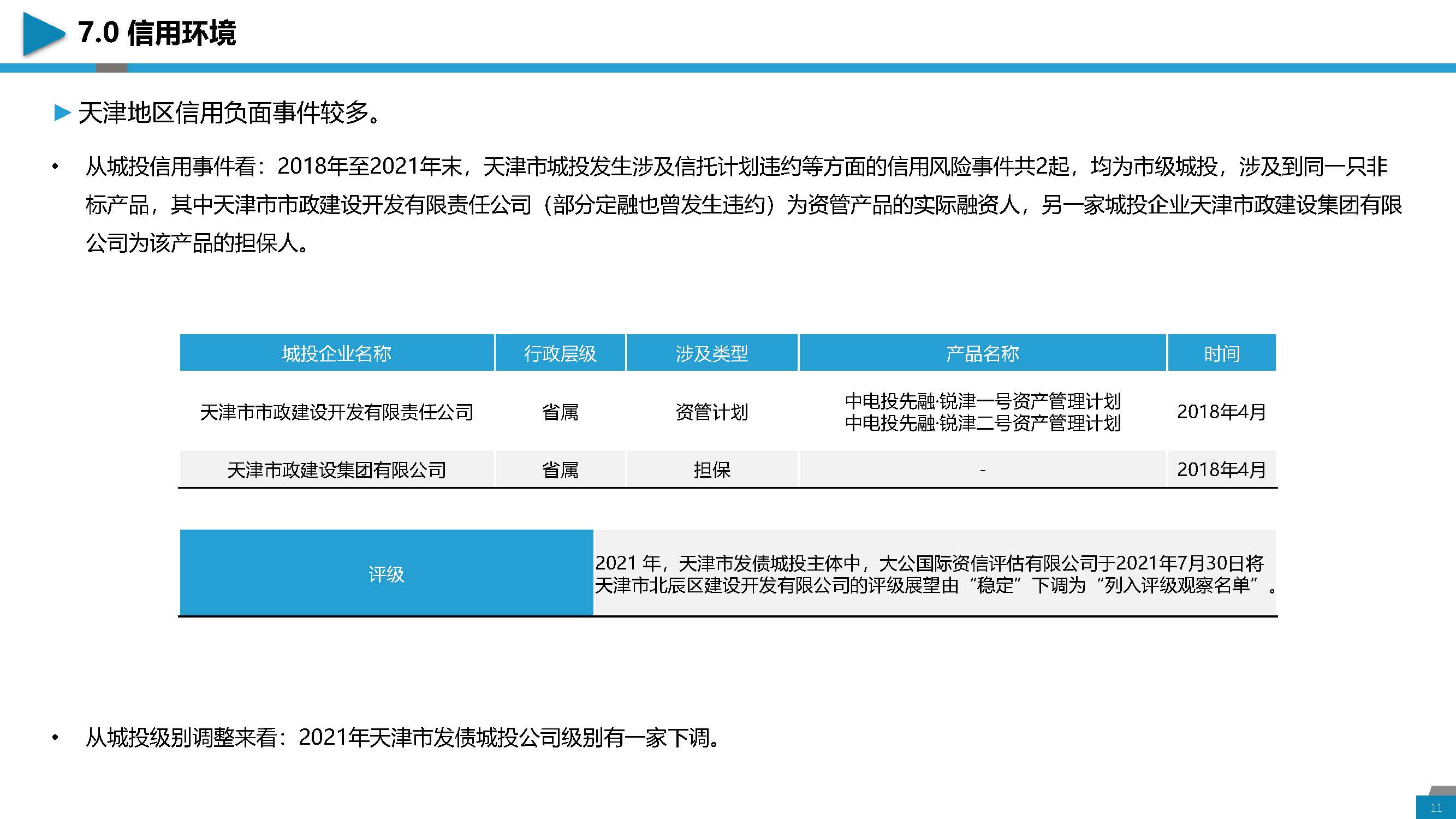The width and height of the screenshot is (1456, 819).
Task: Click the line starting "天津市北辰区建设开发有限公司"
Action: (935, 585)
